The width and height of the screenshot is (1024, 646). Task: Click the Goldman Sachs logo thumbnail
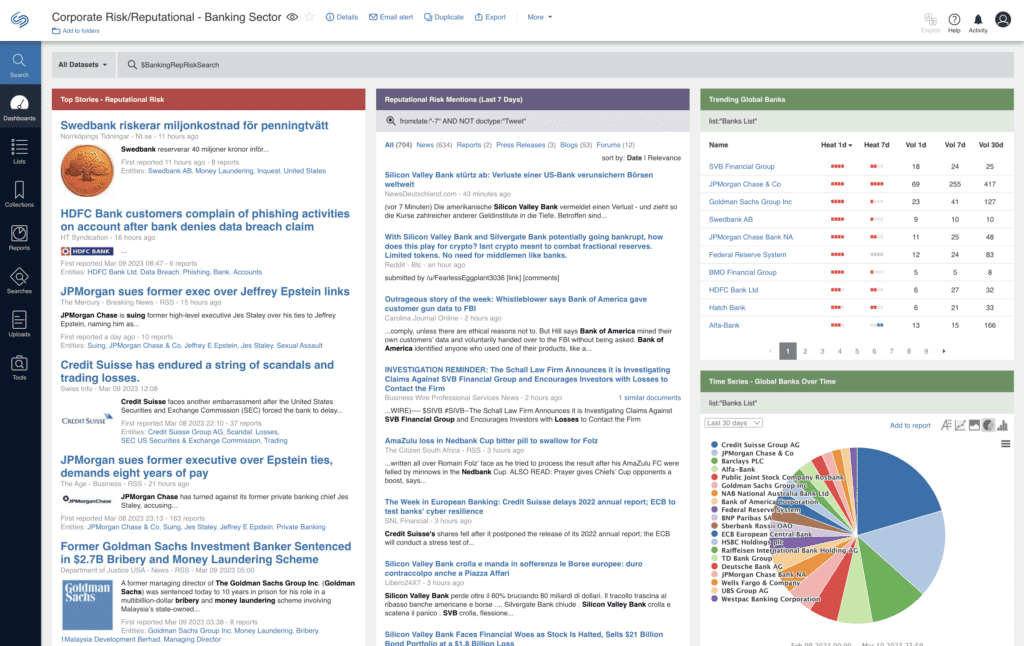tap(87, 605)
